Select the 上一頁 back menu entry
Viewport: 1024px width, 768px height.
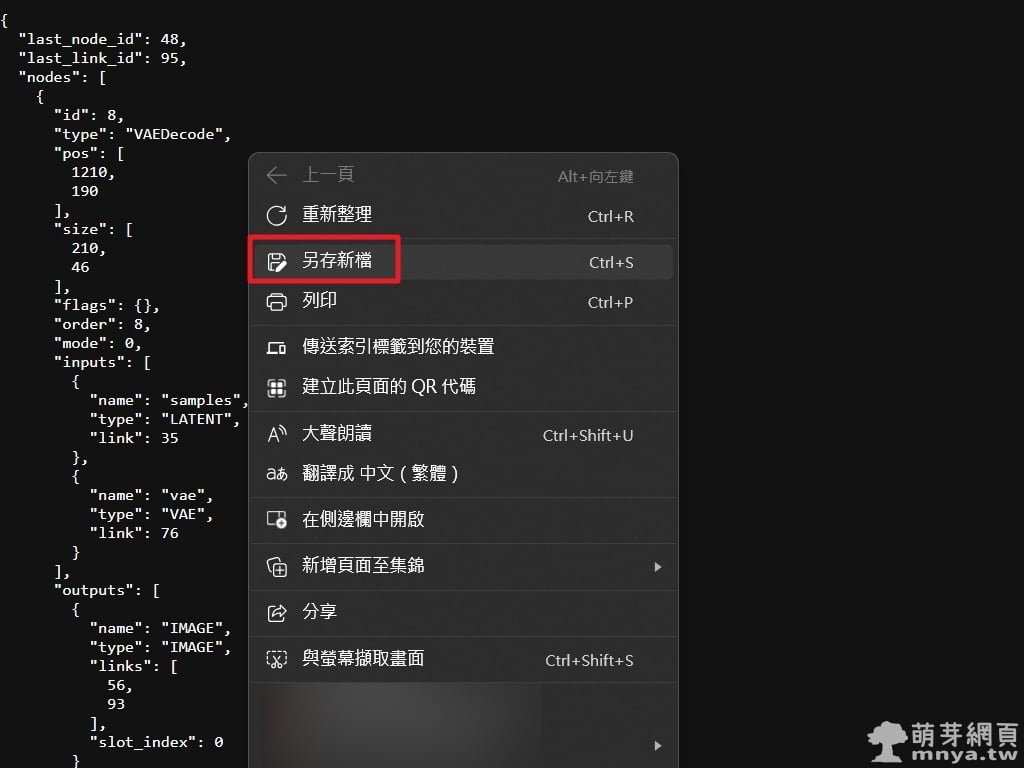point(328,175)
